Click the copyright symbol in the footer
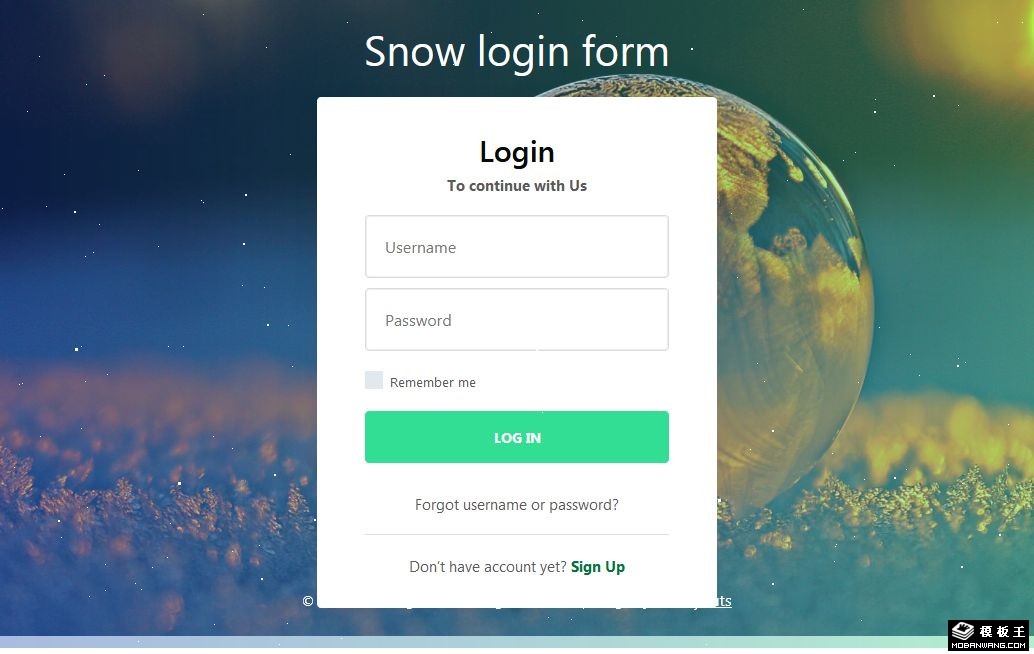The height and width of the screenshot is (654, 1034). tap(307, 601)
